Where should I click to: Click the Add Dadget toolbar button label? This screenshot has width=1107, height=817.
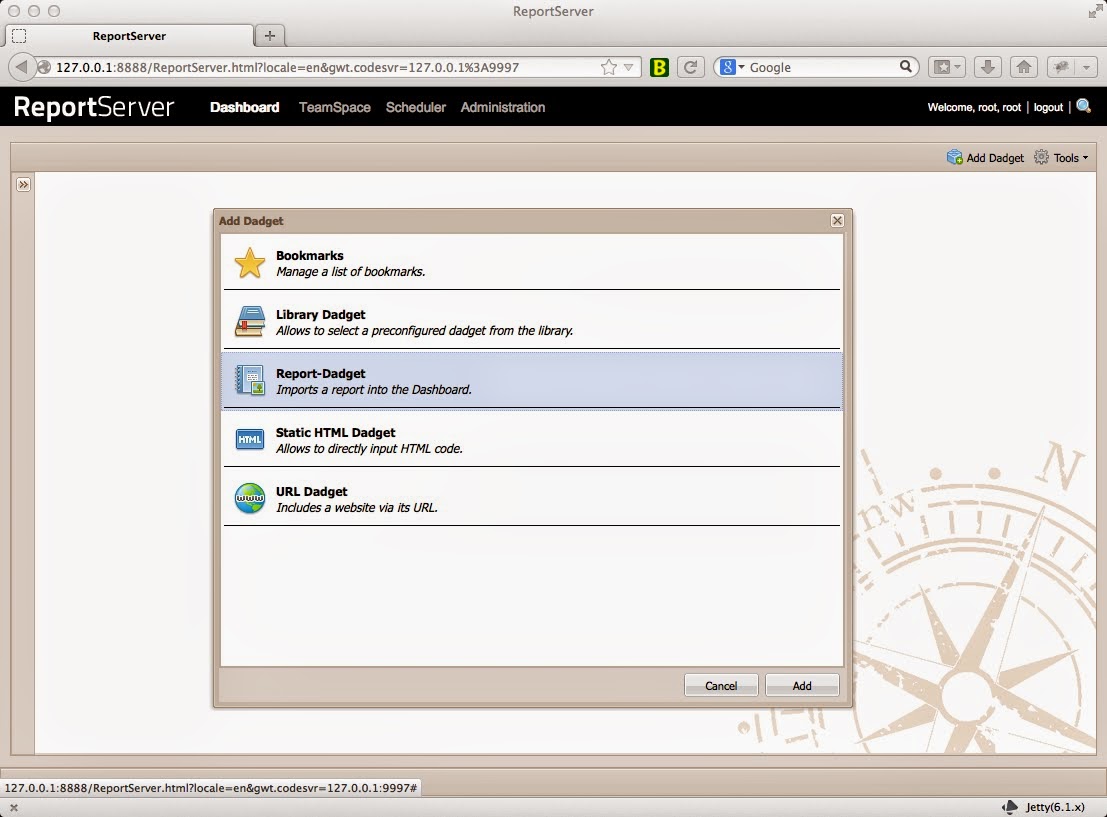pyautogui.click(x=995, y=157)
